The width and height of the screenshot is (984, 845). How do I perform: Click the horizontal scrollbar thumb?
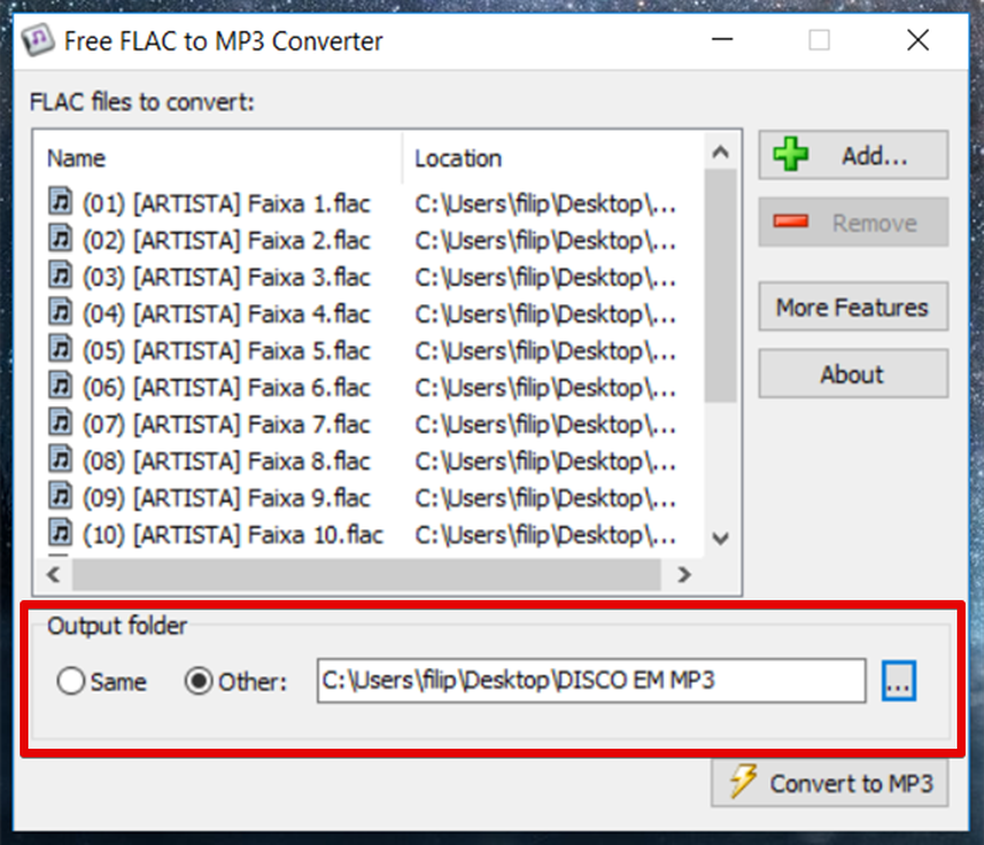pyautogui.click(x=366, y=574)
